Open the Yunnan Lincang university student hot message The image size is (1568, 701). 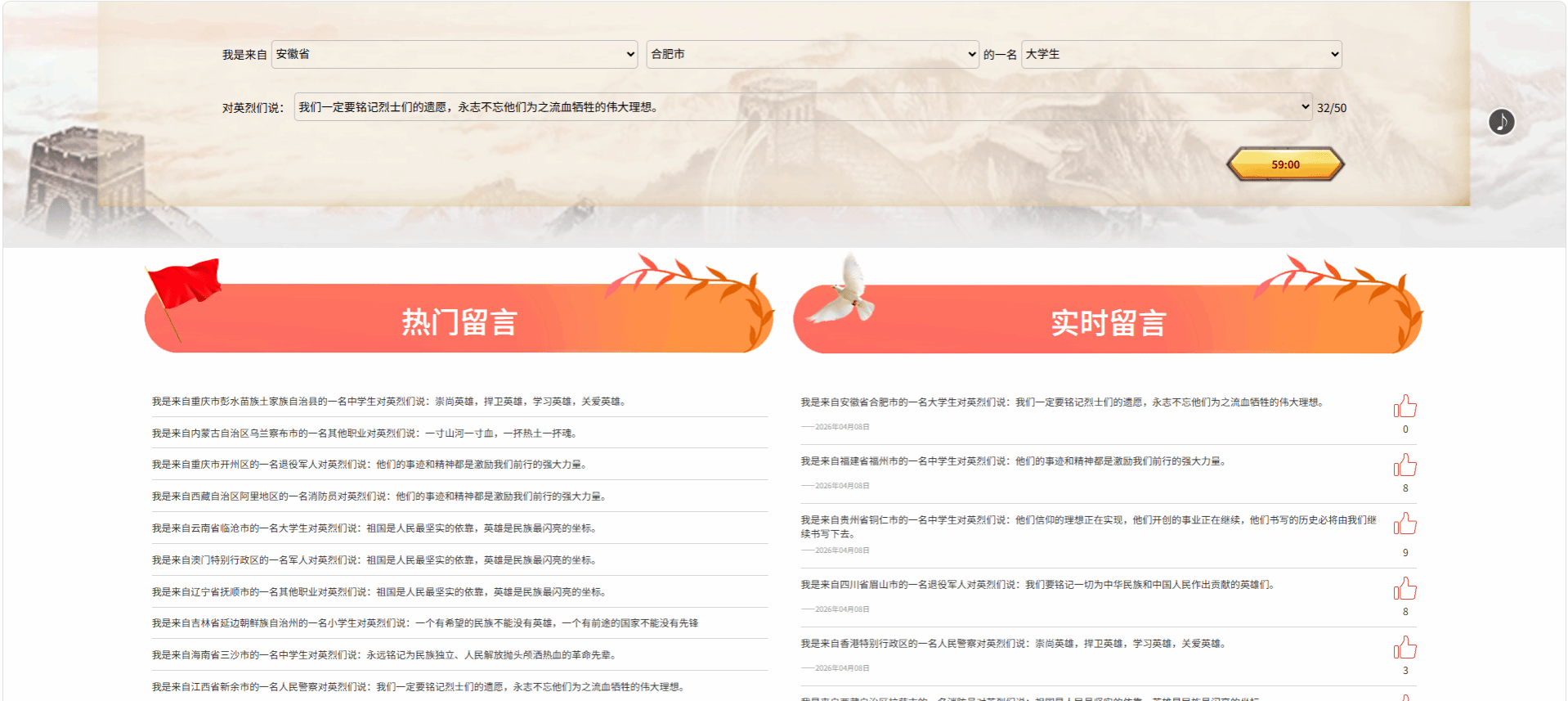point(374,528)
